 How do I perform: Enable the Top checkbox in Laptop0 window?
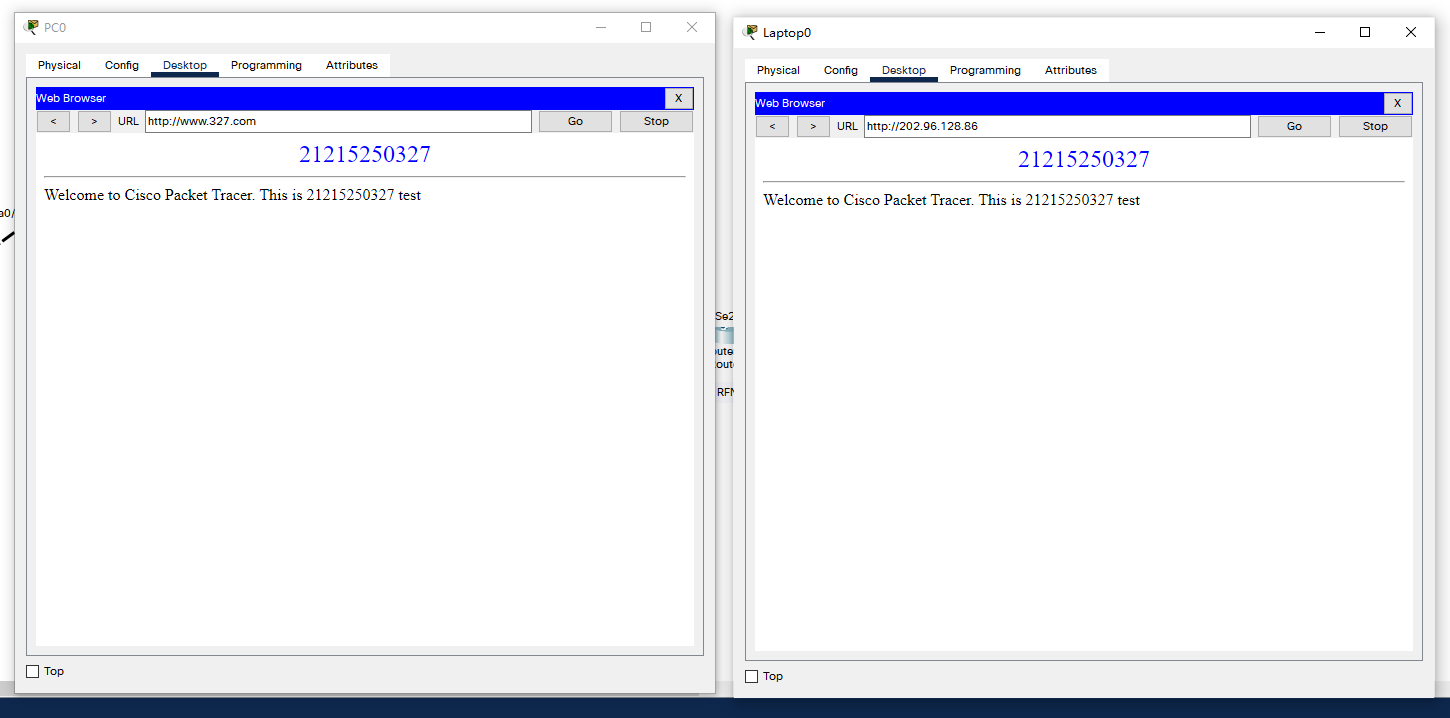[752, 676]
